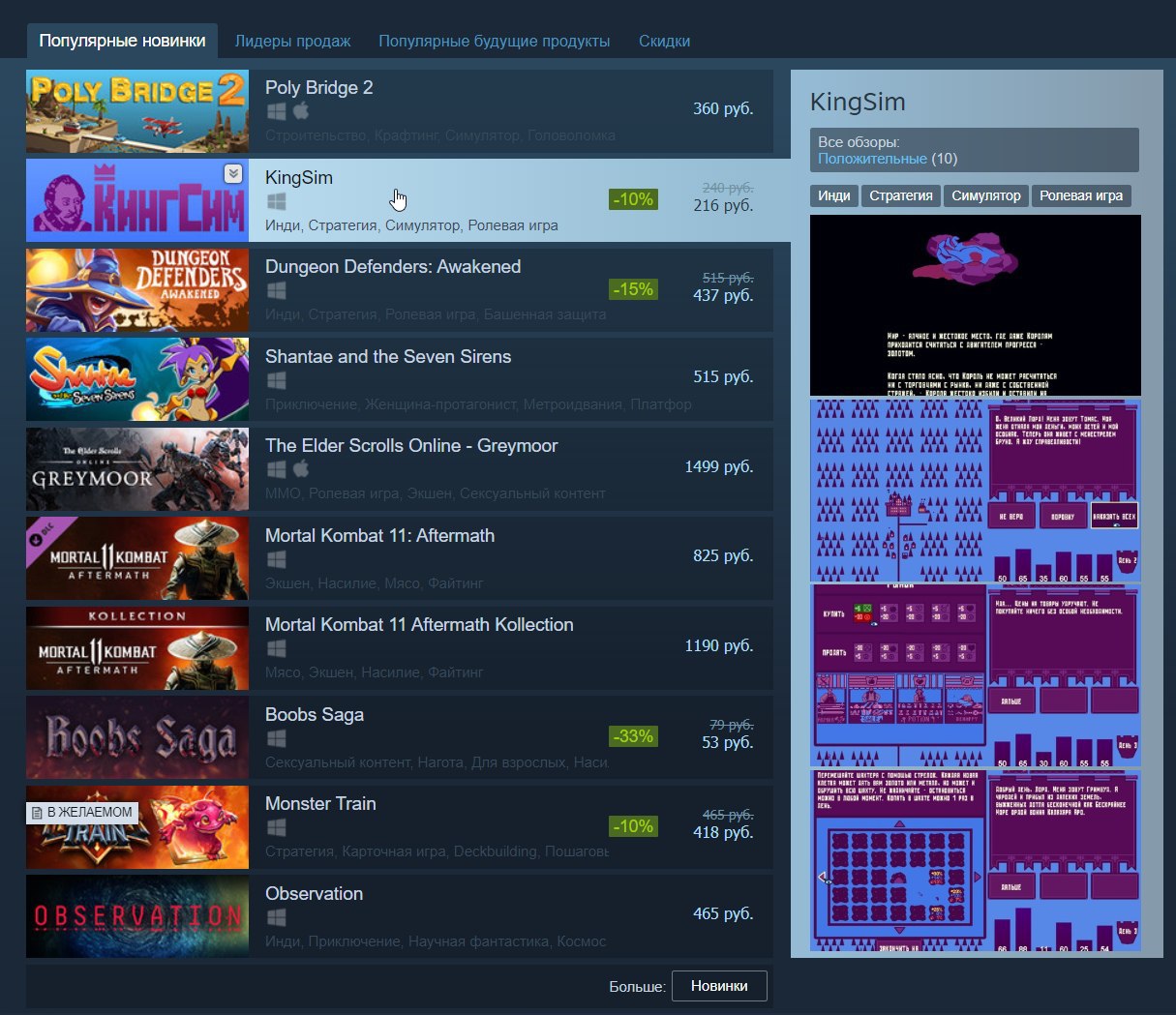Image resolution: width=1176 pixels, height=1015 pixels.
Task: Click the Mac icon under Poly Bridge 2
Action: [x=300, y=111]
